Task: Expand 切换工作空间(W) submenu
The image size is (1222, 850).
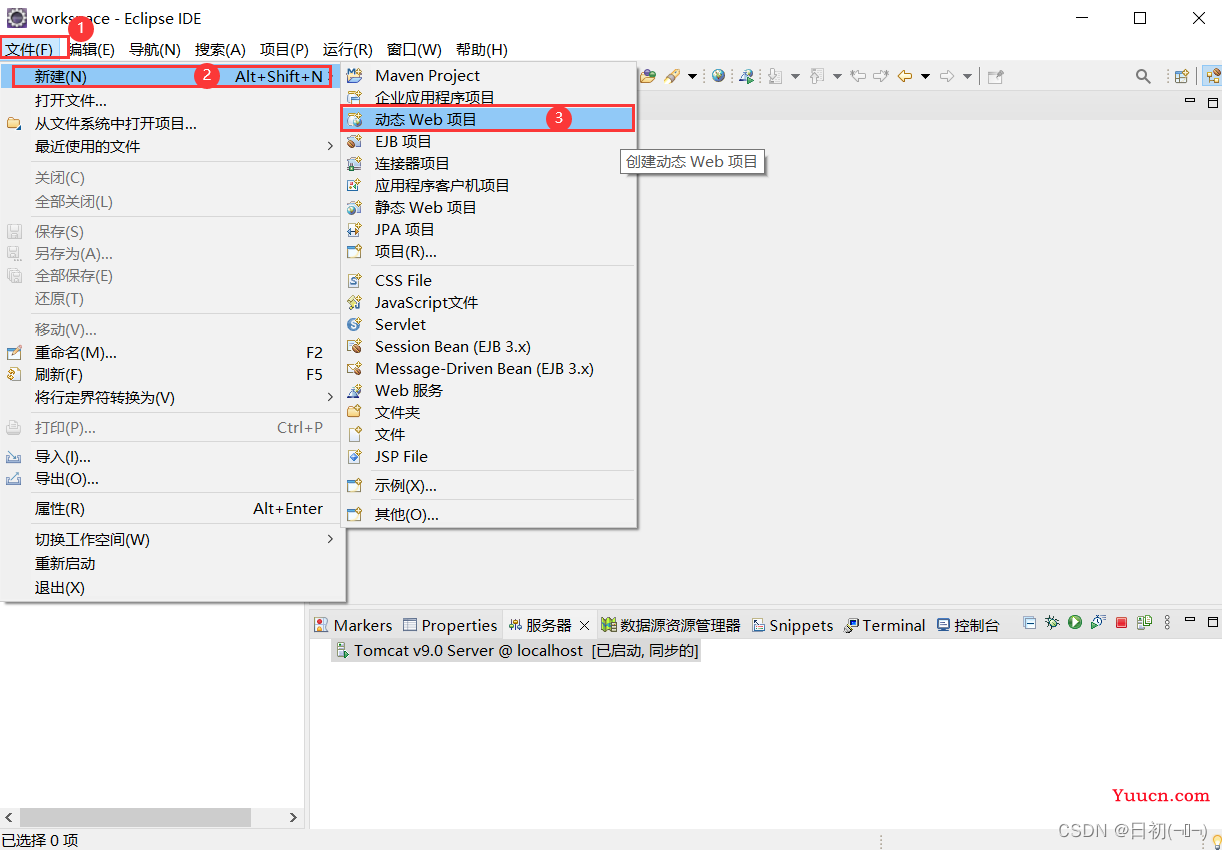Action: pyautogui.click(x=330, y=539)
